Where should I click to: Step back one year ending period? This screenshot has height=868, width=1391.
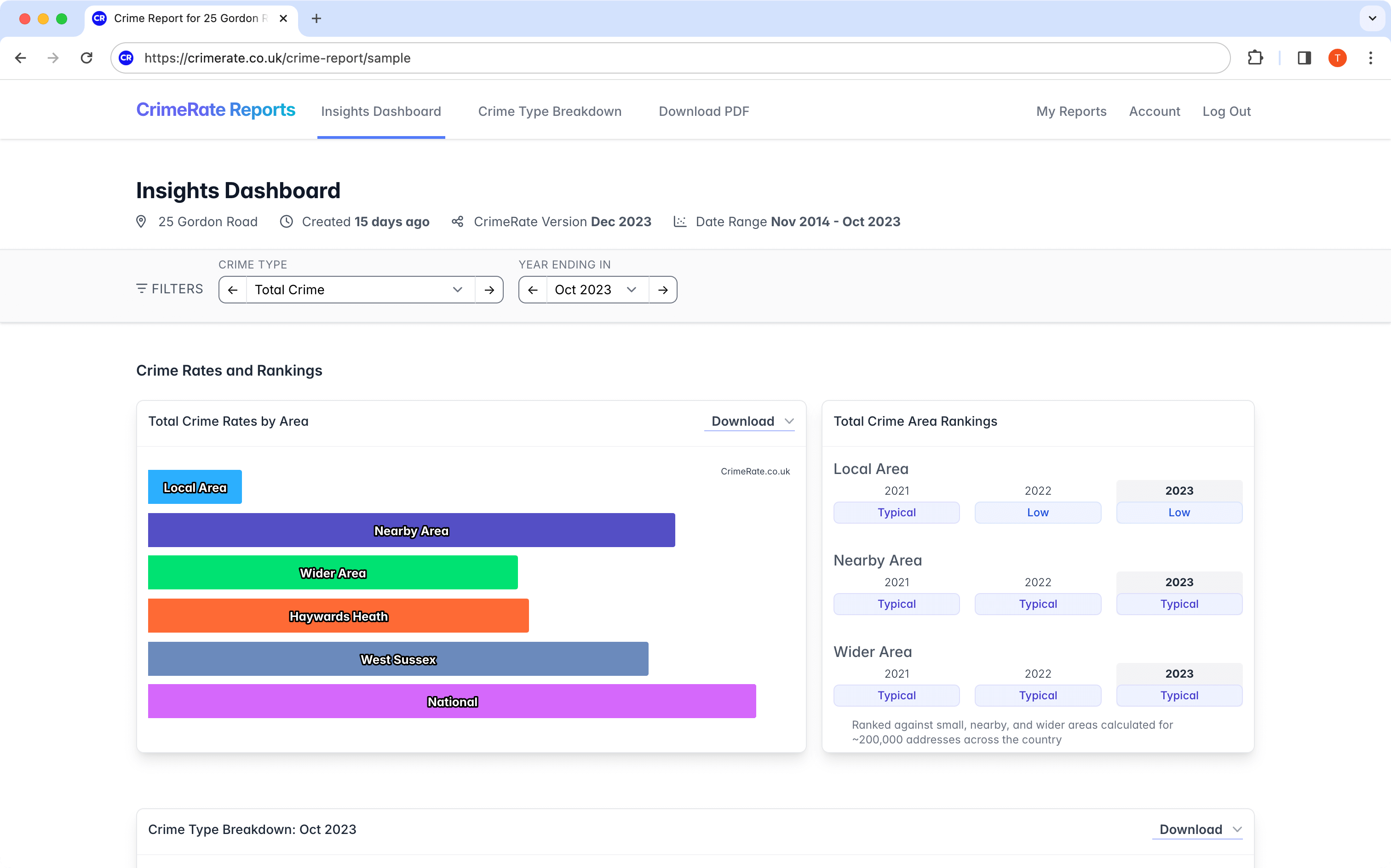pos(533,290)
